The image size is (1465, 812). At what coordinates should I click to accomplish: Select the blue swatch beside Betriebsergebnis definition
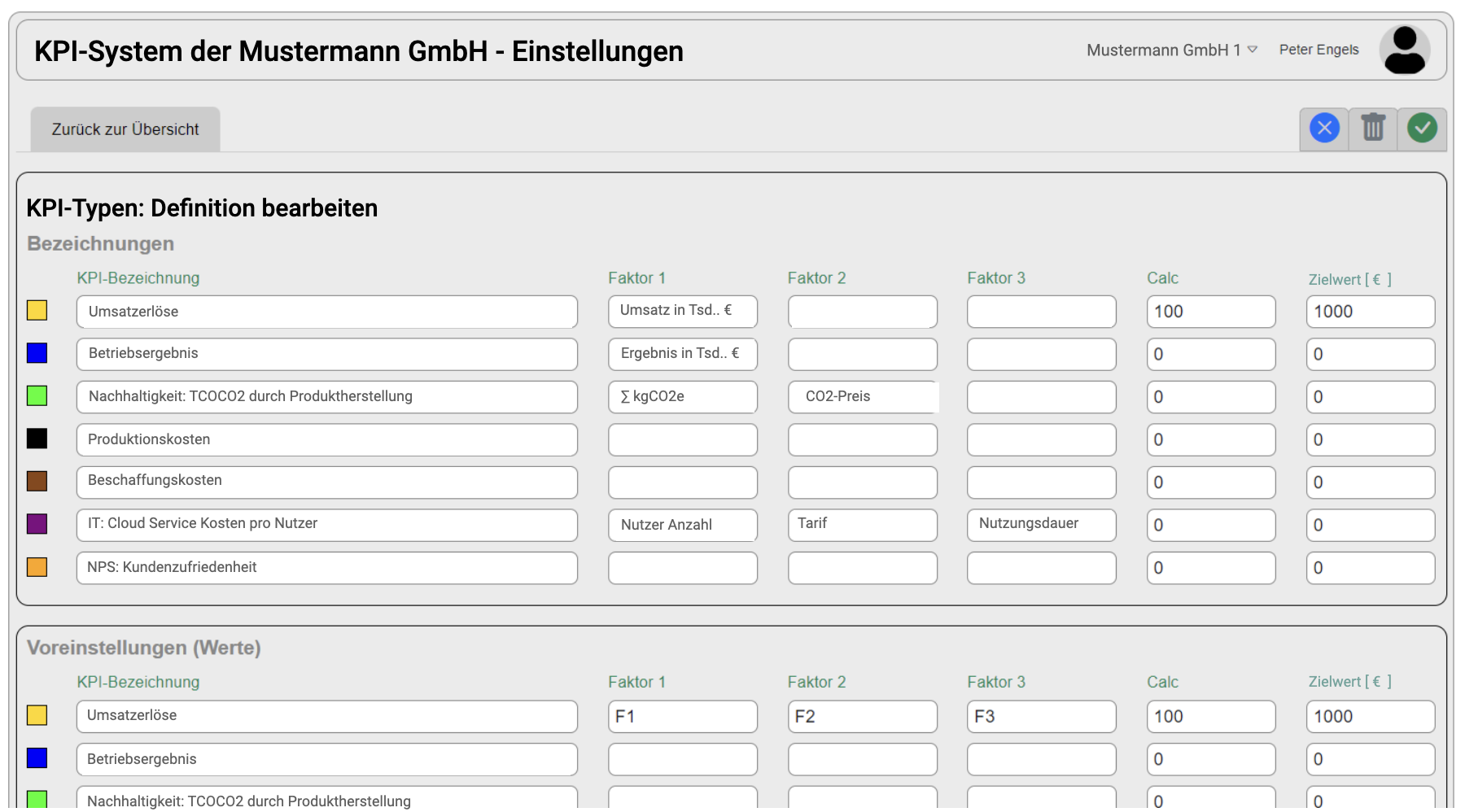coord(37,353)
